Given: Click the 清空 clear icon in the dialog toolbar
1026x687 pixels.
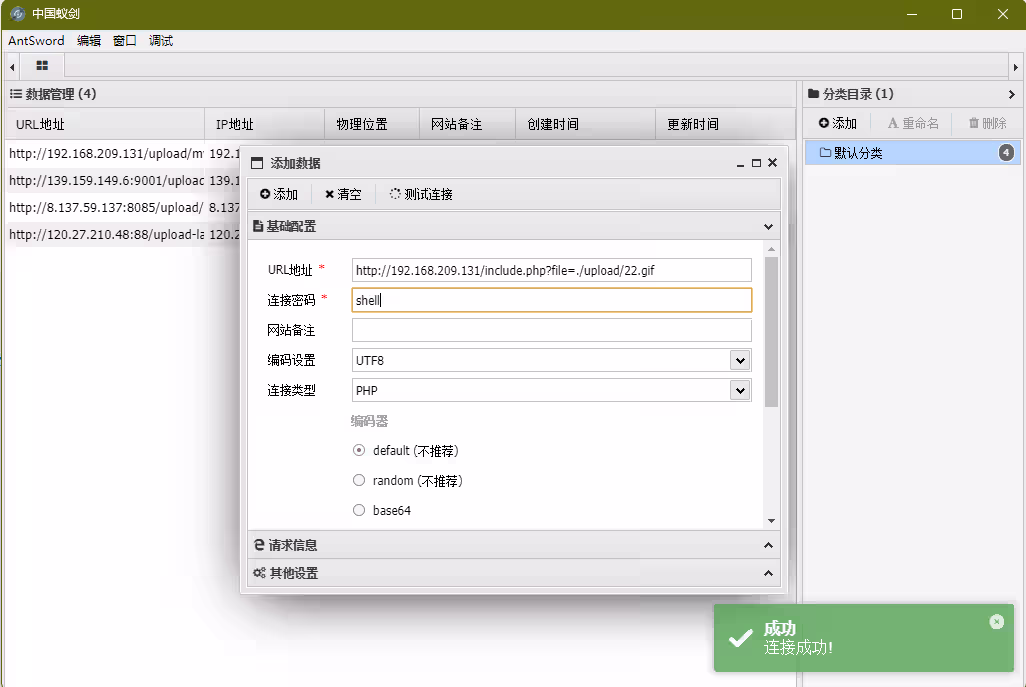Looking at the screenshot, I should tap(327, 194).
